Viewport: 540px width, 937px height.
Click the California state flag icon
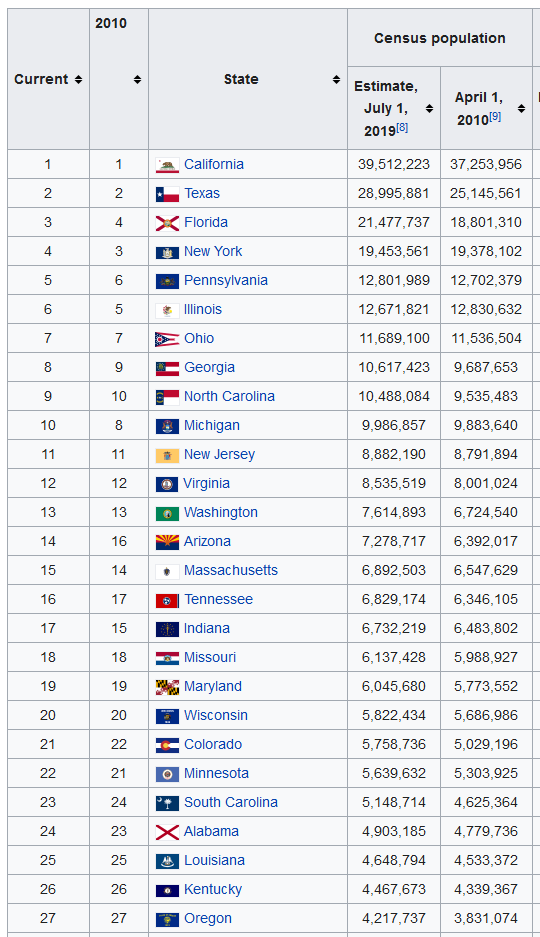(x=167, y=166)
